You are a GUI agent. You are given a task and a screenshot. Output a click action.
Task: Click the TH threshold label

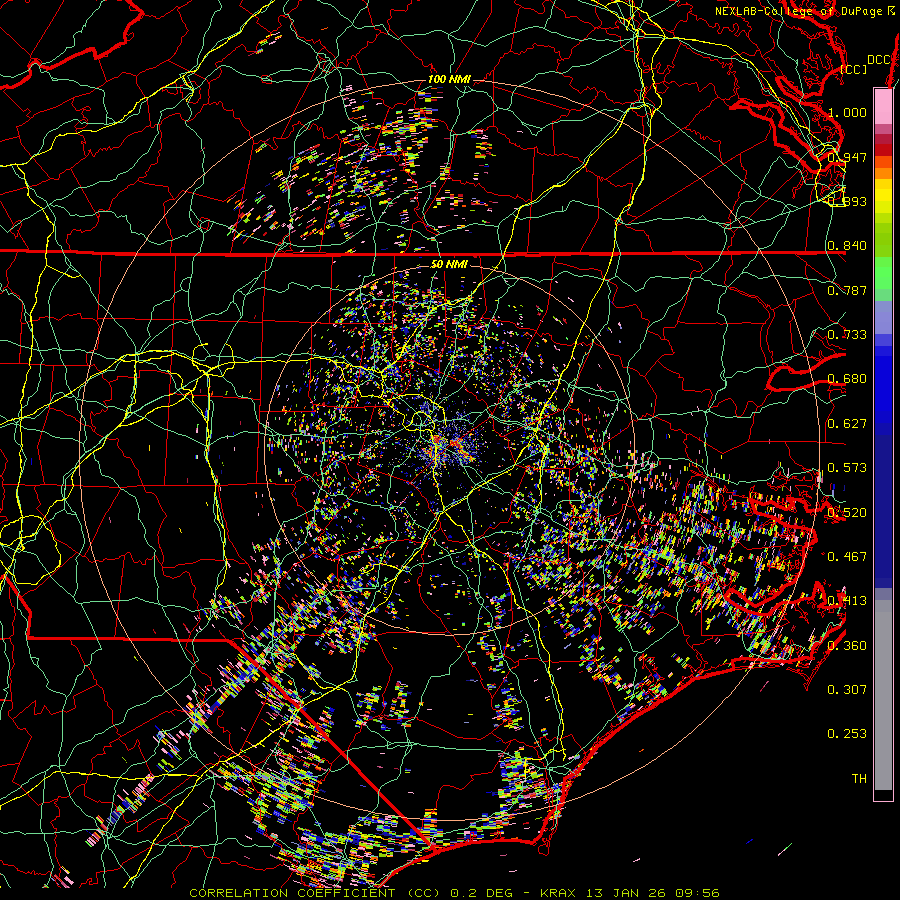click(859, 779)
